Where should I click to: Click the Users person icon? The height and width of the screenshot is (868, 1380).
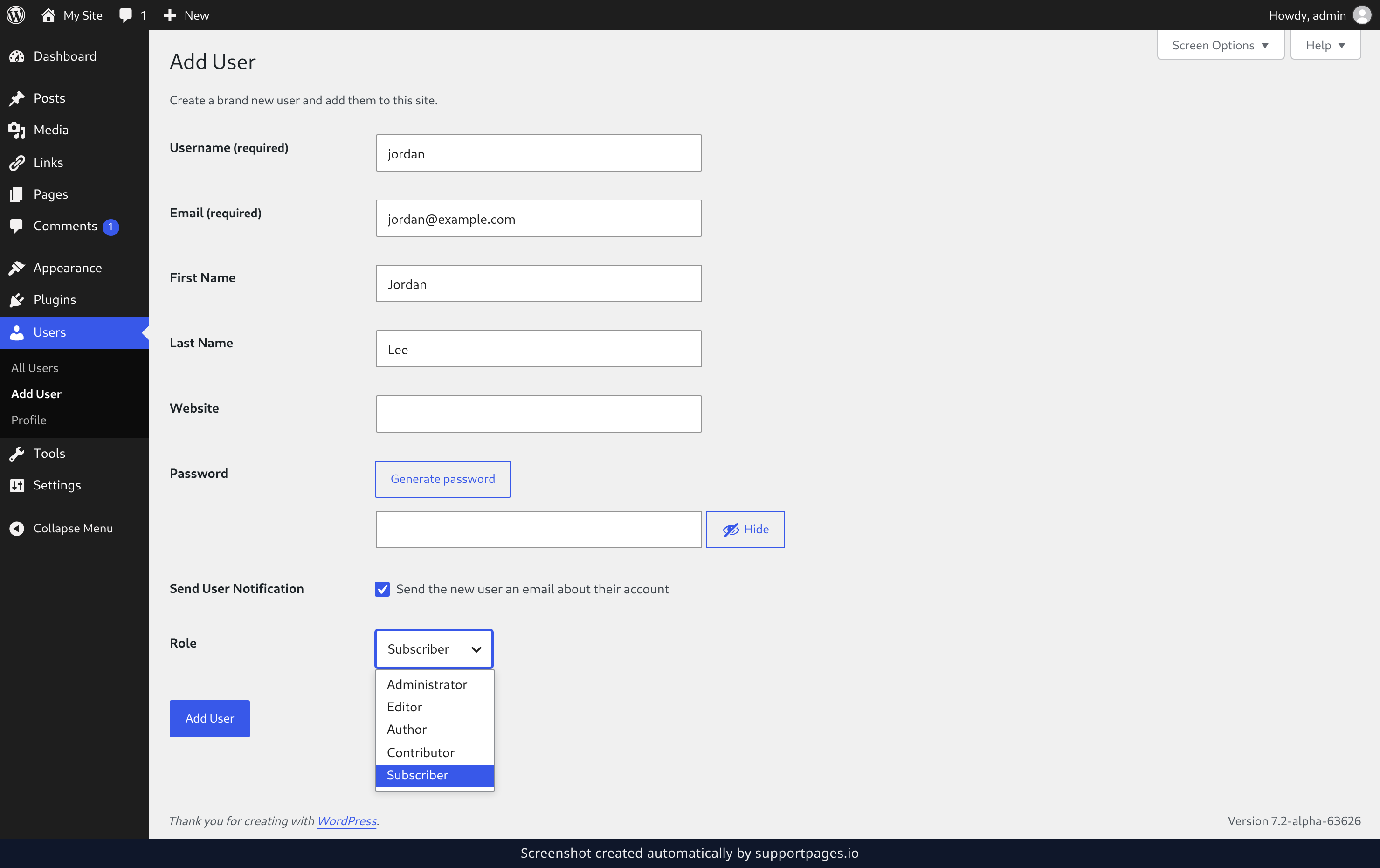[x=17, y=332]
